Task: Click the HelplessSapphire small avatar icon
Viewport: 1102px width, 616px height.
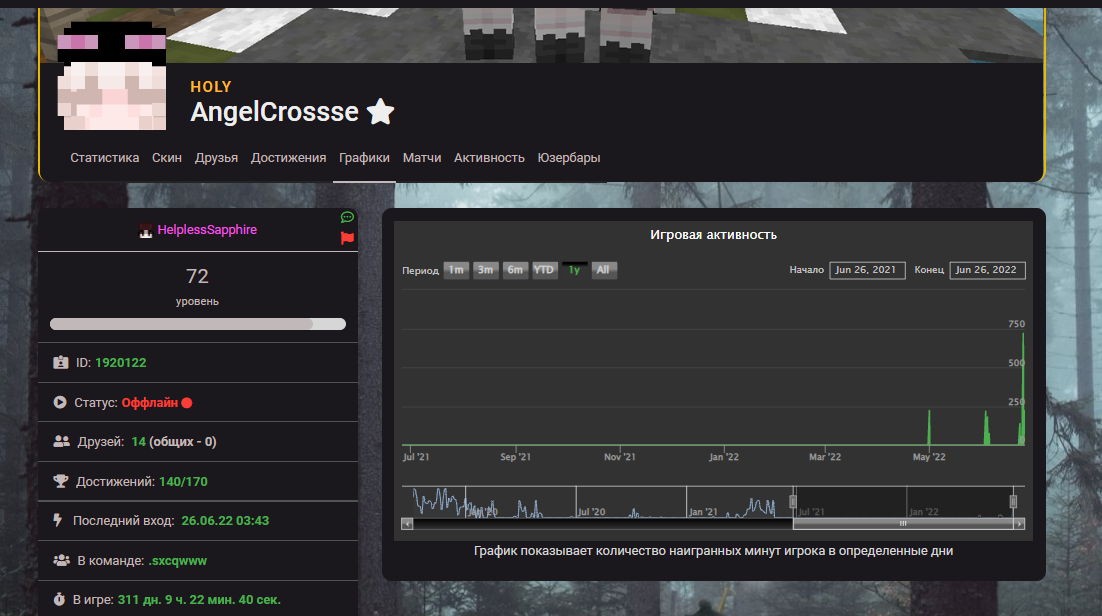Action: (146, 231)
